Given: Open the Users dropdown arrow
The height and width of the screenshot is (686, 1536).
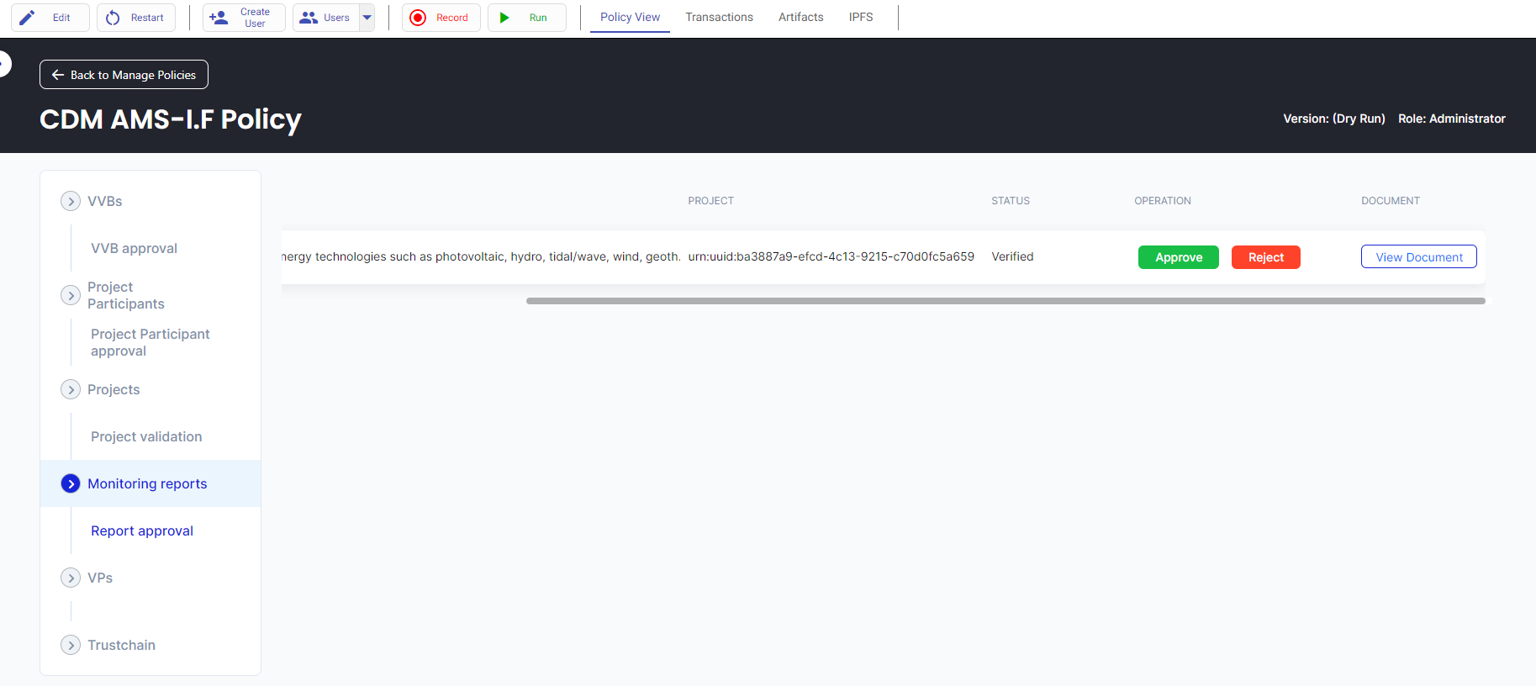Looking at the screenshot, I should point(366,18).
